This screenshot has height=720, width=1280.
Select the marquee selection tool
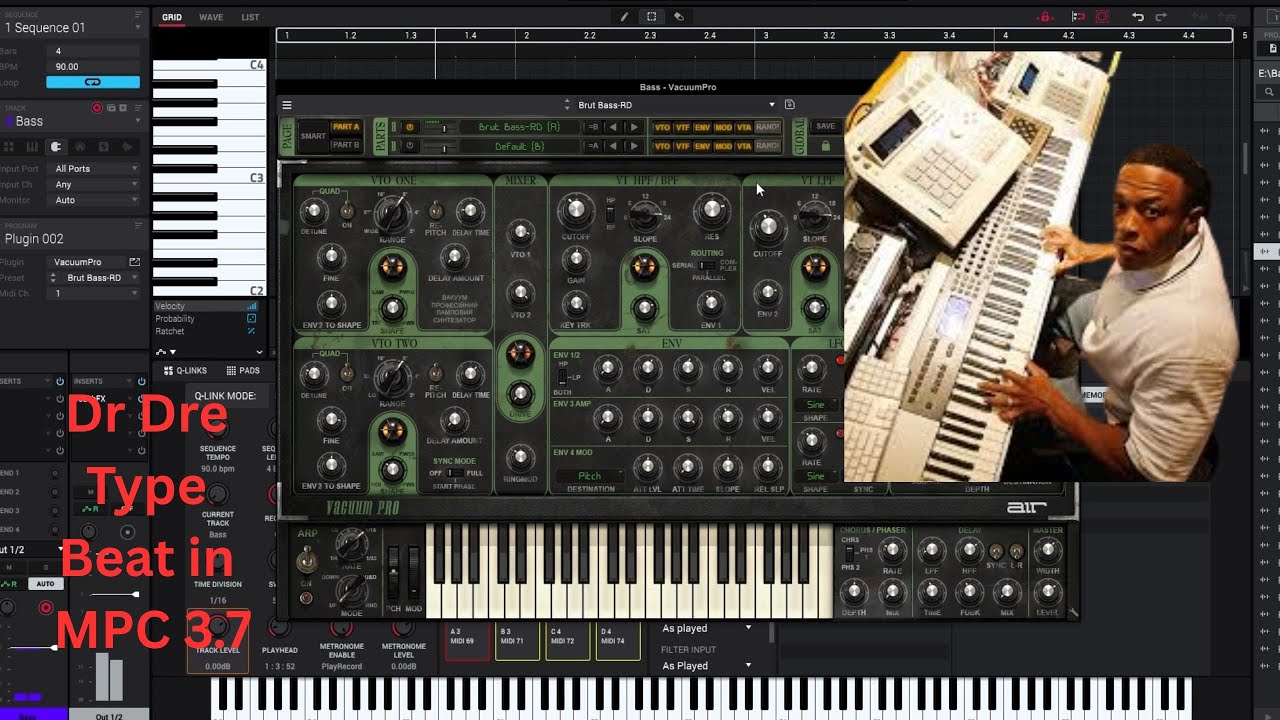point(652,16)
